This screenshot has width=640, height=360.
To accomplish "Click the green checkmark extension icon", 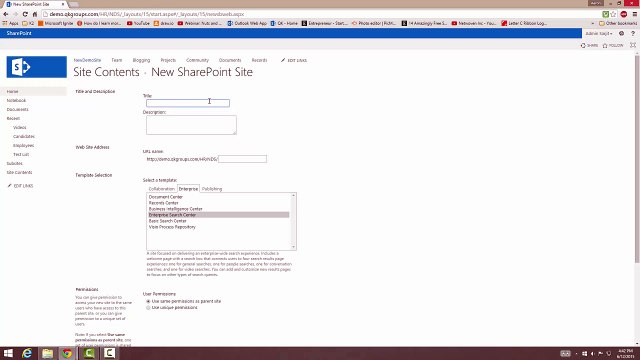I will (x=606, y=14).
